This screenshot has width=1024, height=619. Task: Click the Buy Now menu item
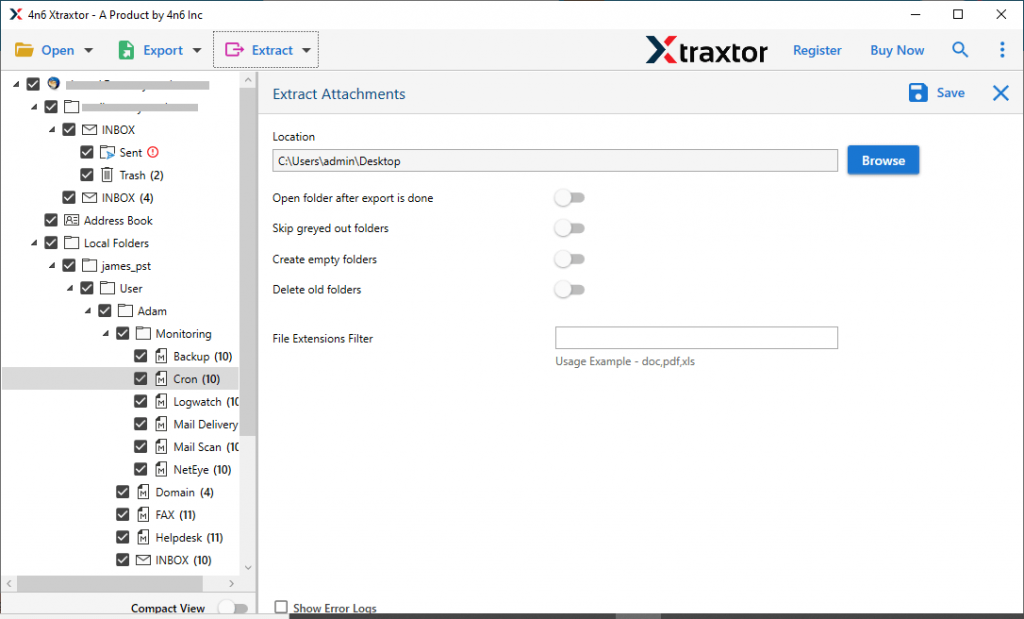[896, 49]
